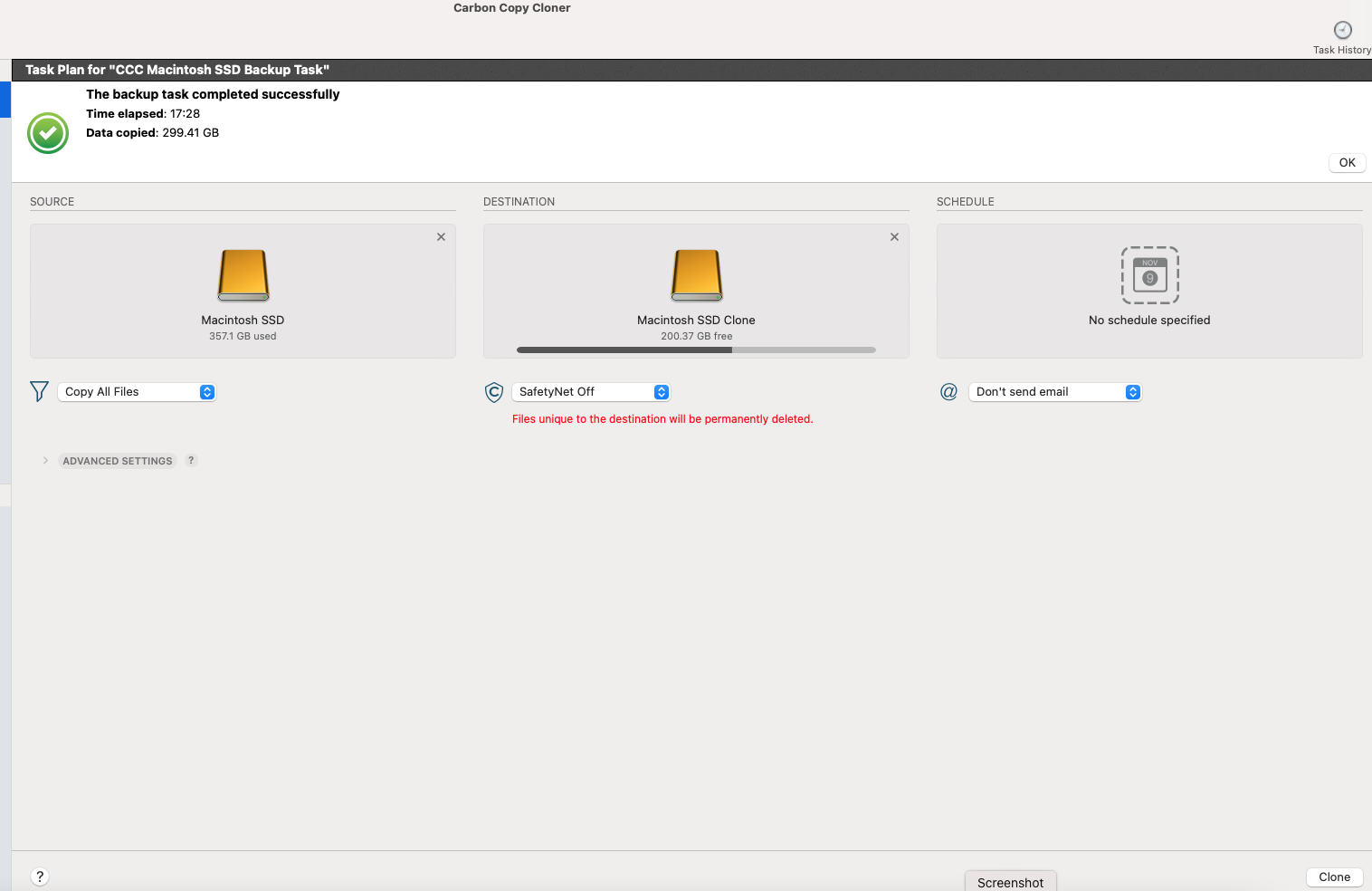The width and height of the screenshot is (1372, 891).
Task: Click the red permanently deleted warning text
Action: point(662,419)
